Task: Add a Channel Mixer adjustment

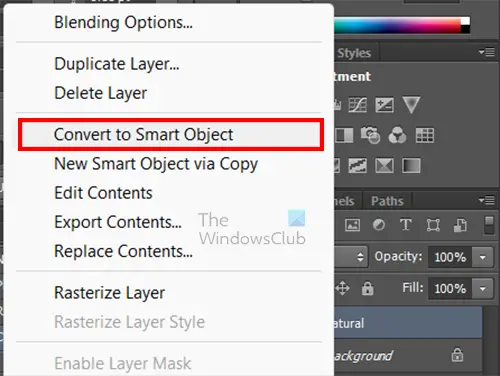Action: (x=397, y=135)
